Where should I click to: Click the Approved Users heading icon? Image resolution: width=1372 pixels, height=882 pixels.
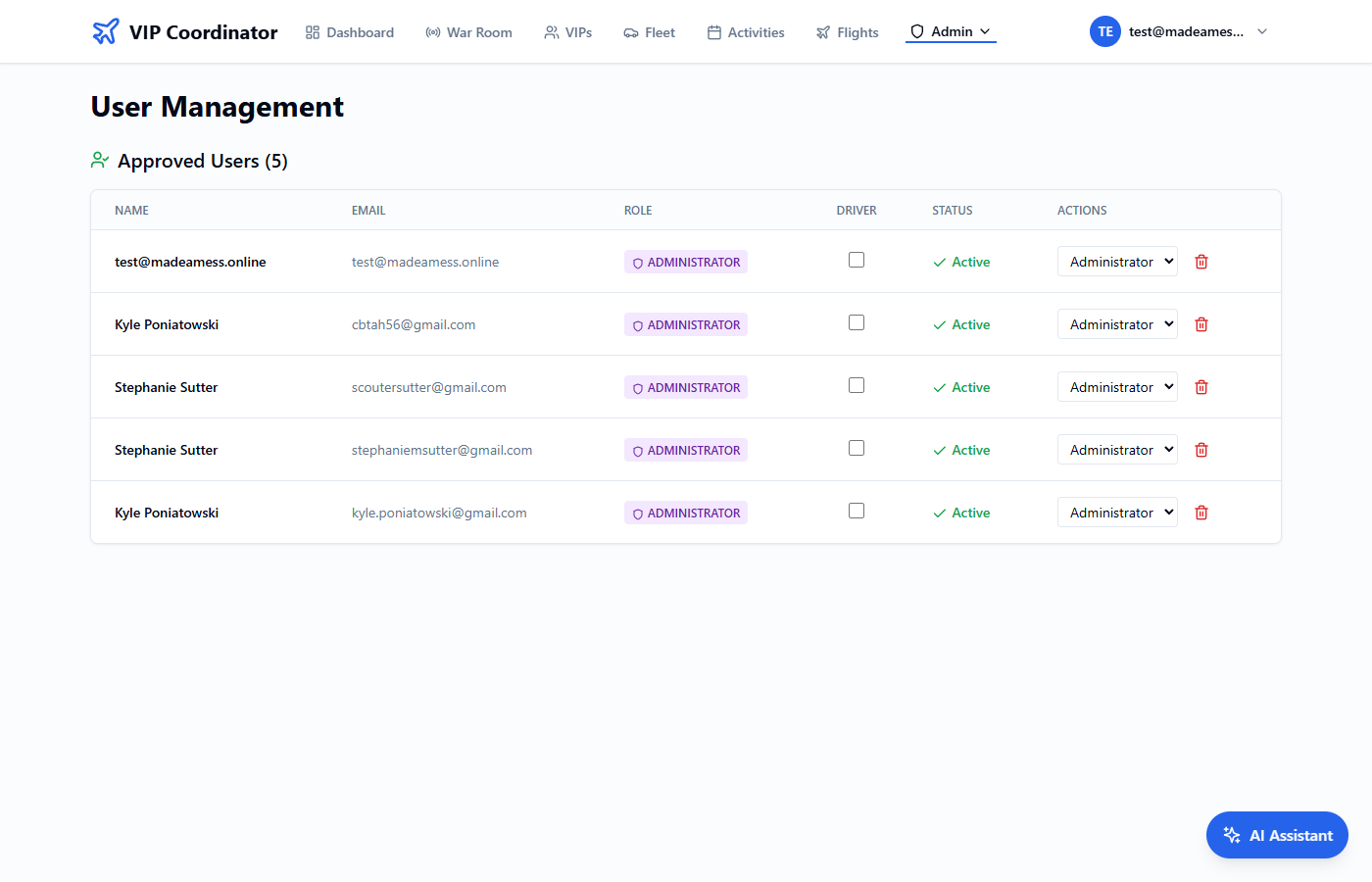[x=100, y=160]
